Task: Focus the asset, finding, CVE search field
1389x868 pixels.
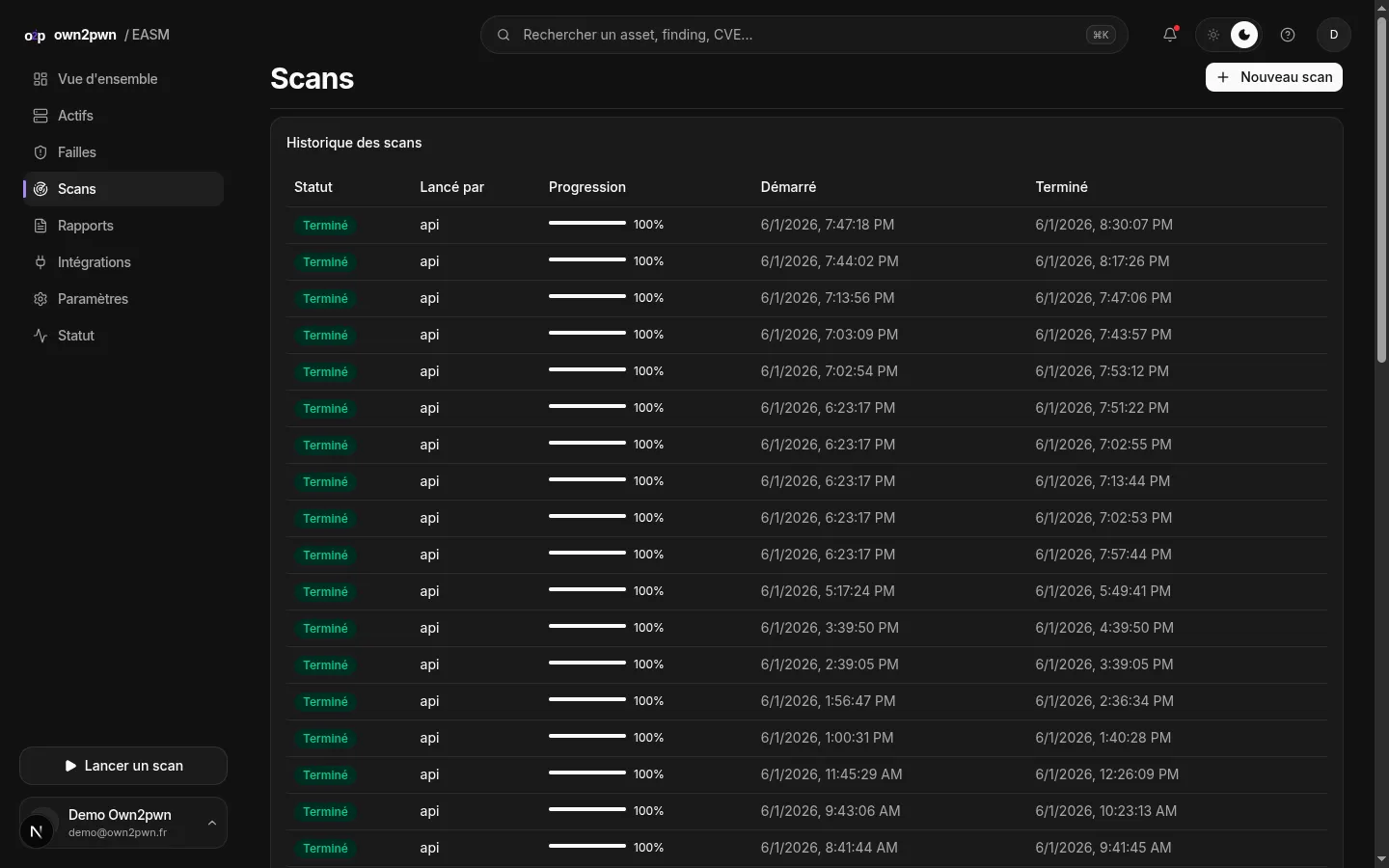Action: tap(804, 35)
